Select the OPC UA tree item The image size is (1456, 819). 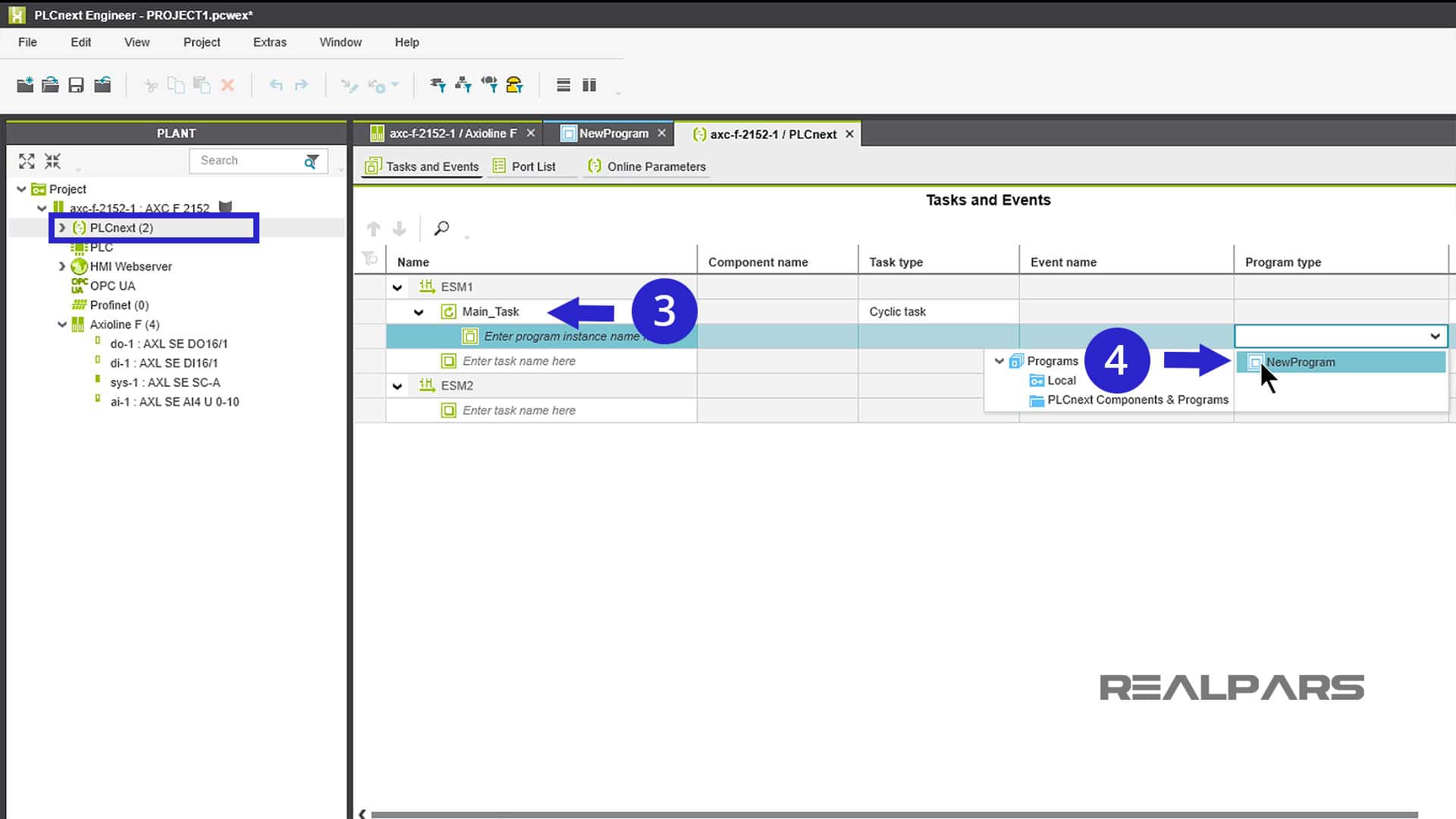[x=103, y=286]
